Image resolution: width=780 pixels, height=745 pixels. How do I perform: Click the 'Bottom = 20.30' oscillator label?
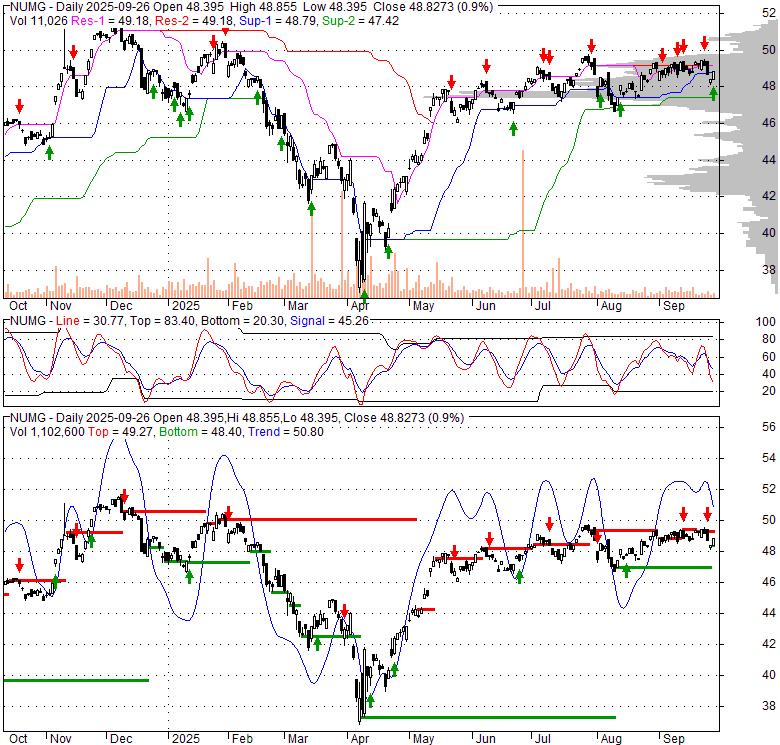coord(243,321)
